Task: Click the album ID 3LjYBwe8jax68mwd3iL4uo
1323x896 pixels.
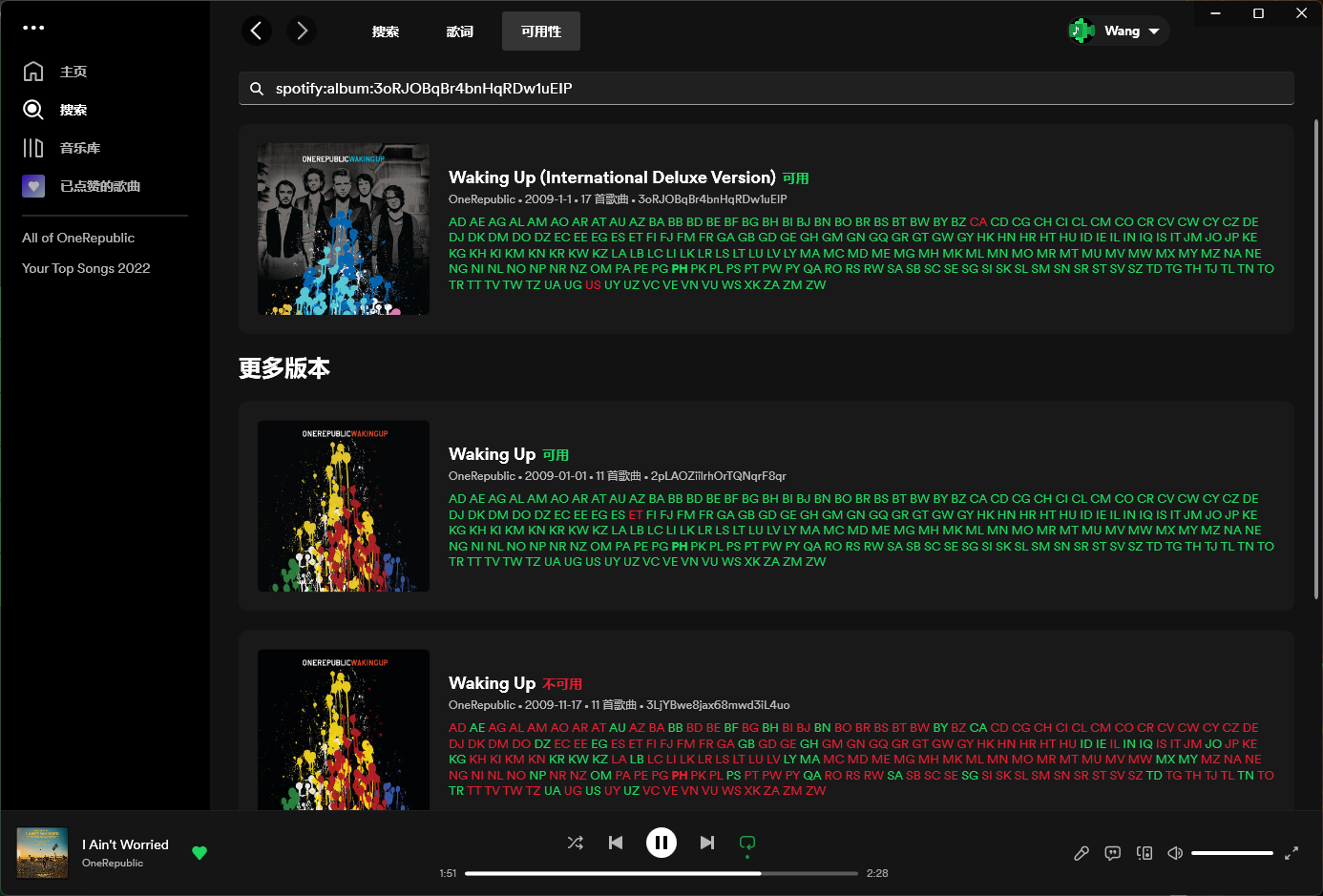Action: click(x=718, y=705)
